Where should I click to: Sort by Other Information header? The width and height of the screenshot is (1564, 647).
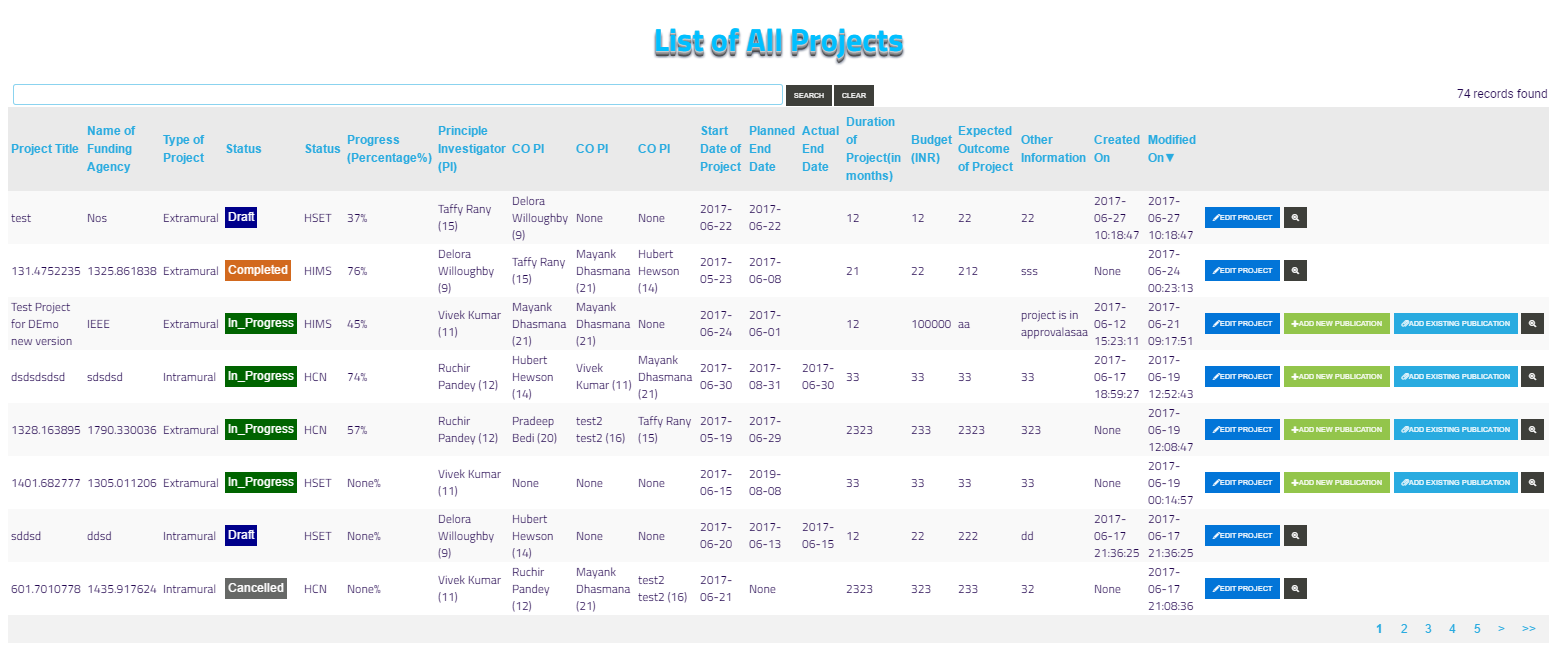pos(1053,149)
